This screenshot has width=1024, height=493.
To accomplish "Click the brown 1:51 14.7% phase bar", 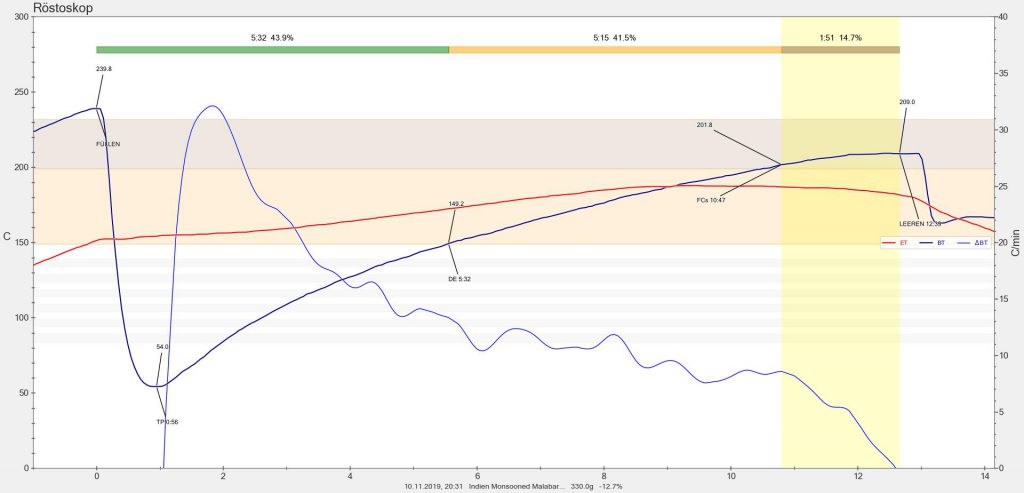I will [840, 49].
